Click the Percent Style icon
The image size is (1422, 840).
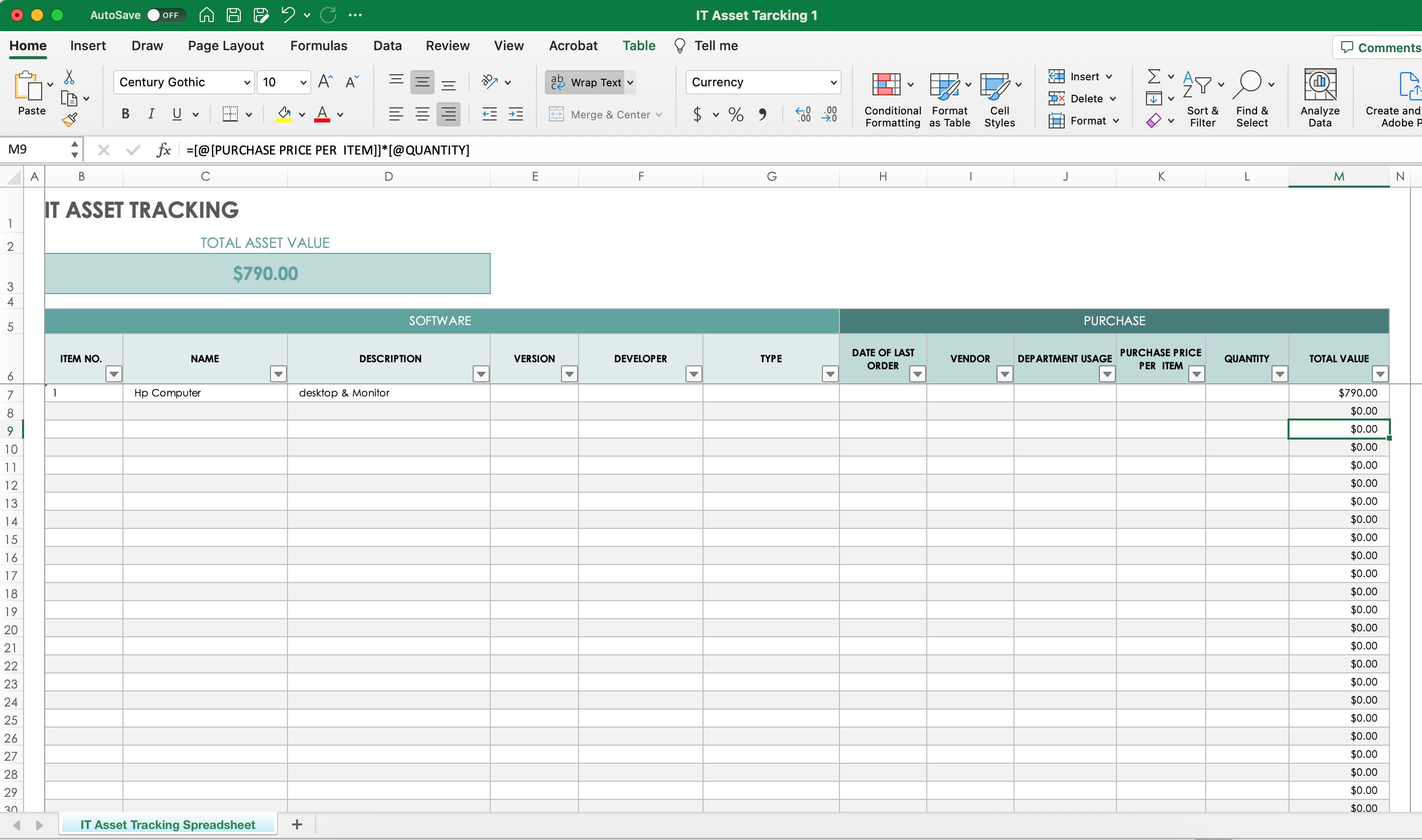(736, 114)
